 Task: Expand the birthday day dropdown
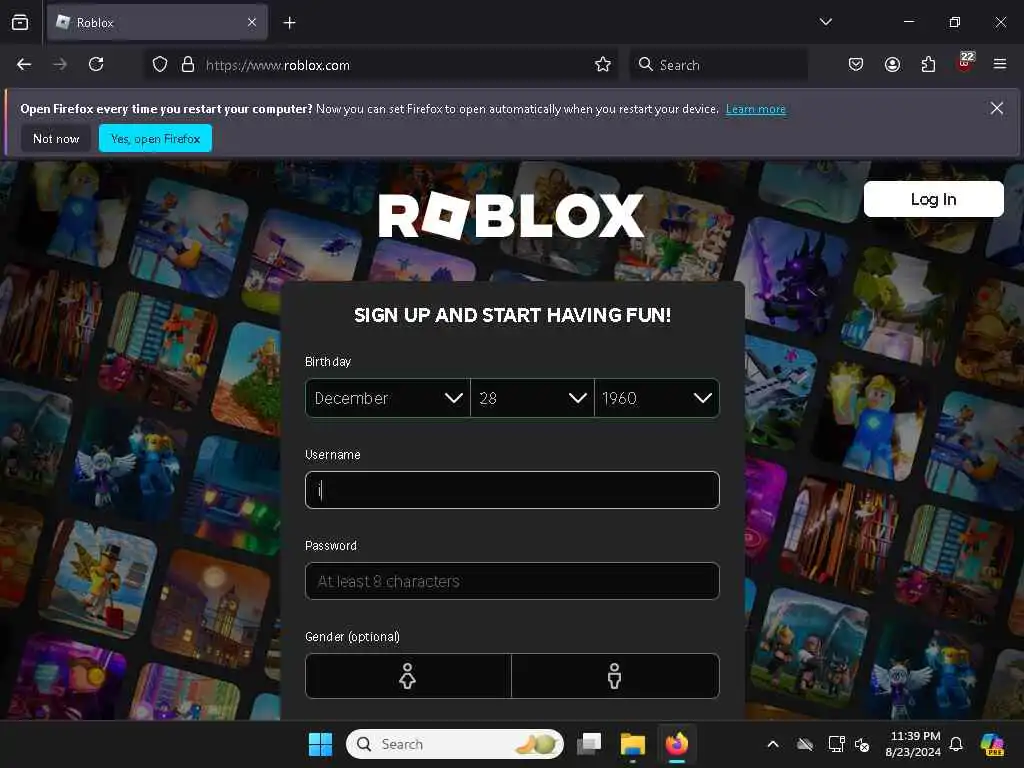pos(532,398)
